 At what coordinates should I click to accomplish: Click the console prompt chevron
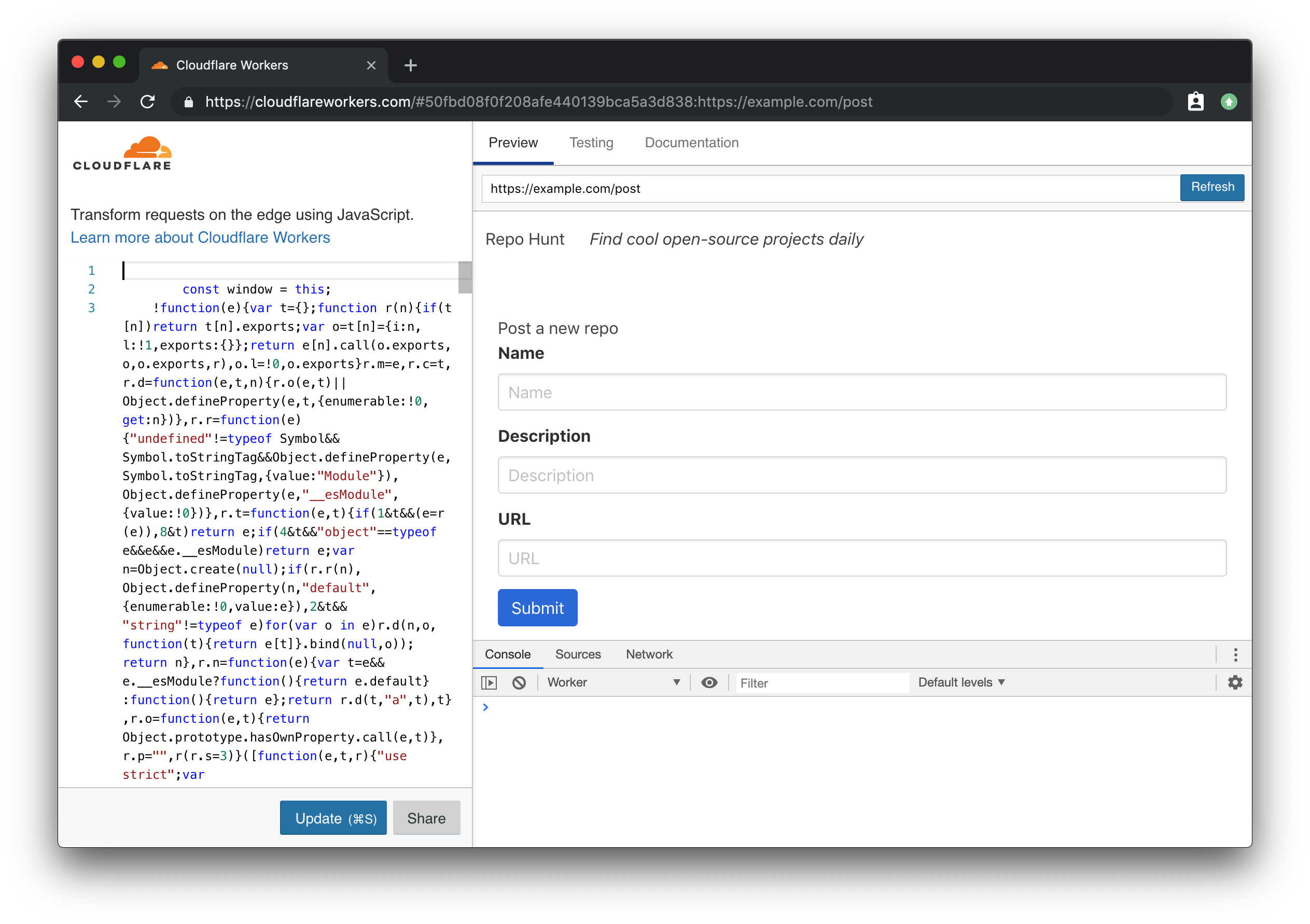485,707
